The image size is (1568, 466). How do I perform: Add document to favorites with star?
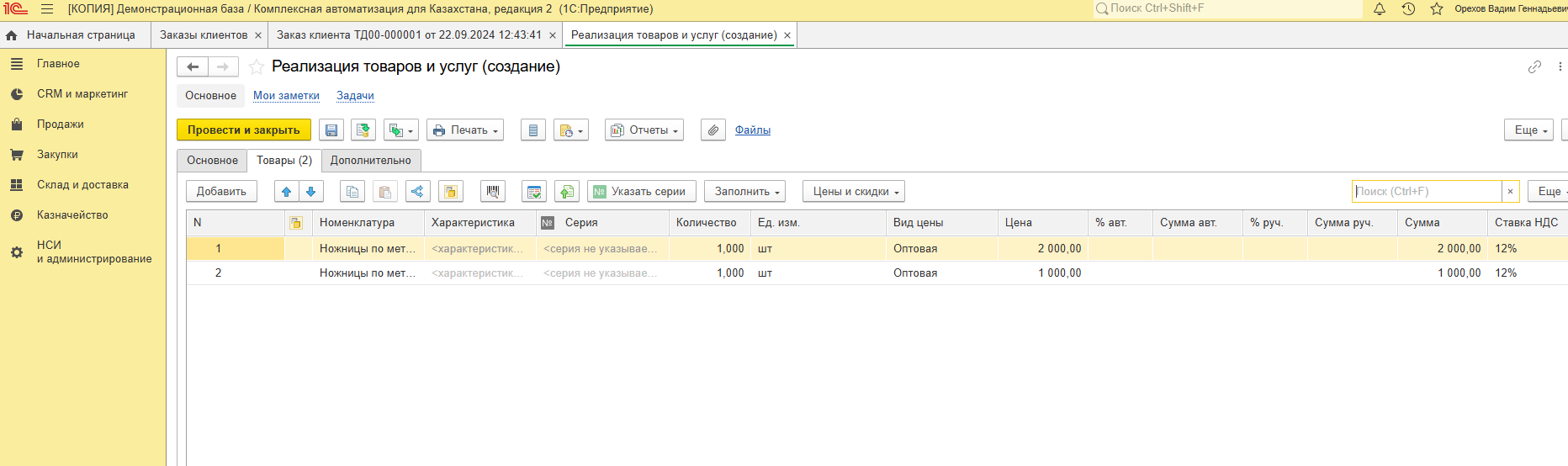(x=257, y=67)
